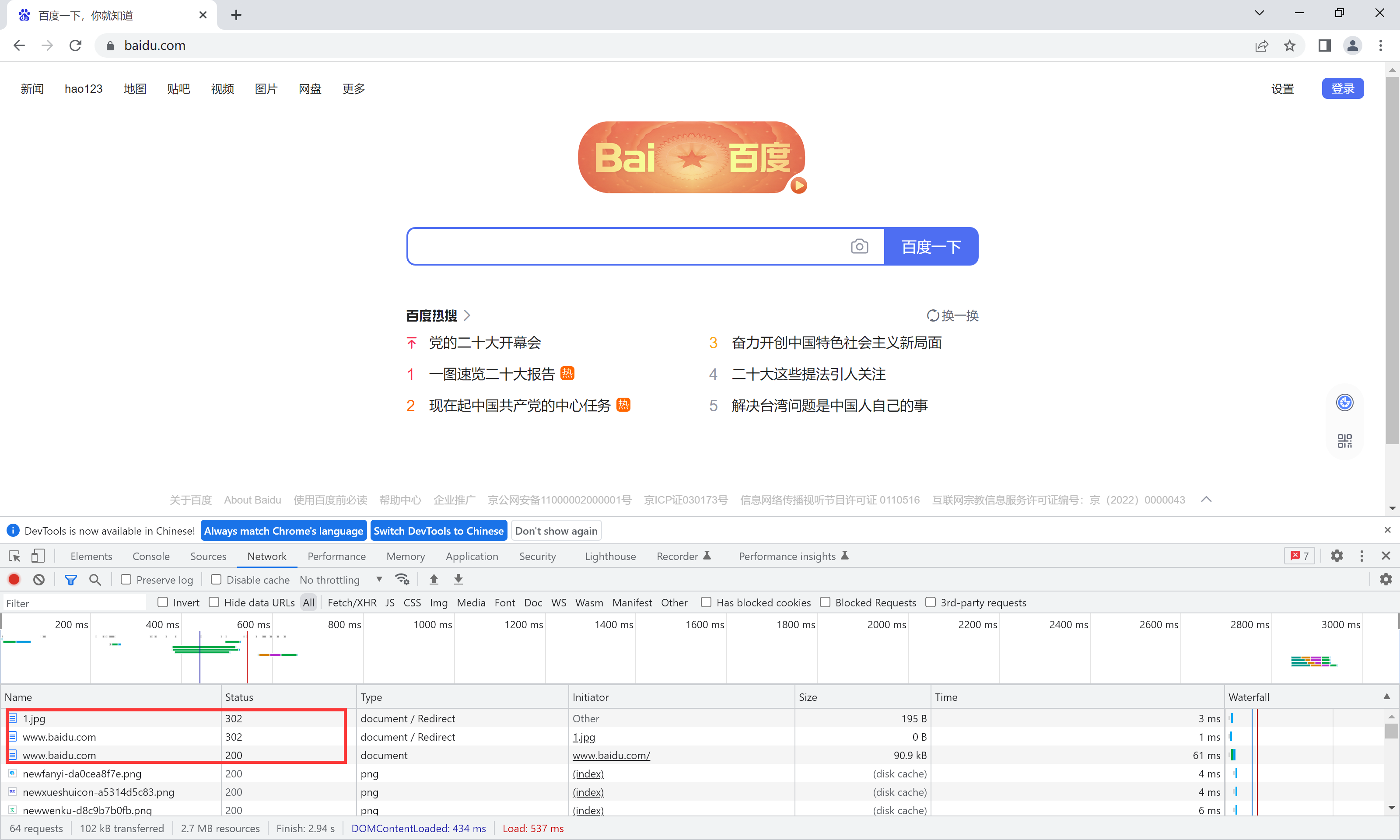This screenshot has width=1400, height=840.
Task: Open network search magnifier
Action: point(95,579)
